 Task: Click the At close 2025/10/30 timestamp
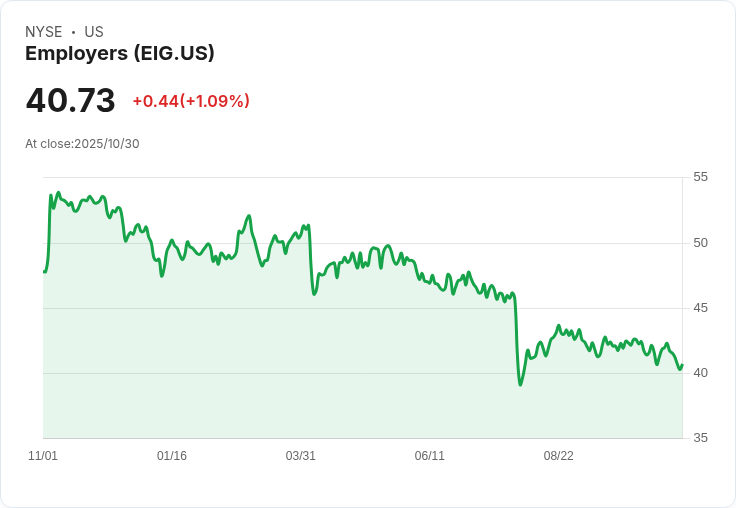coord(82,144)
